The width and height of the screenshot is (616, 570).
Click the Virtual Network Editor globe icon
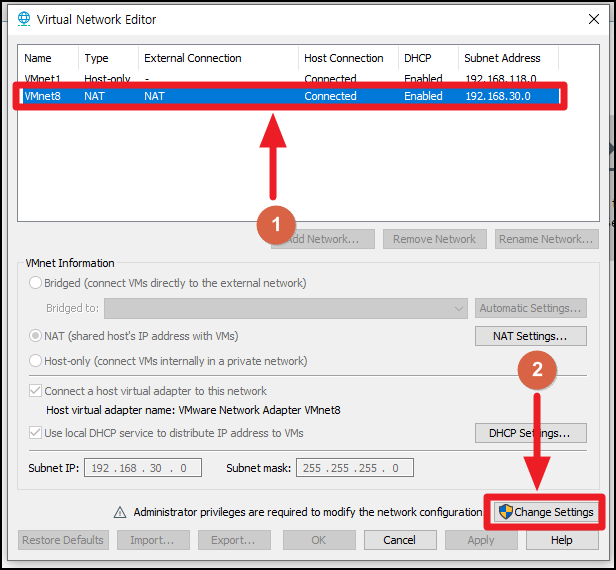(24, 19)
